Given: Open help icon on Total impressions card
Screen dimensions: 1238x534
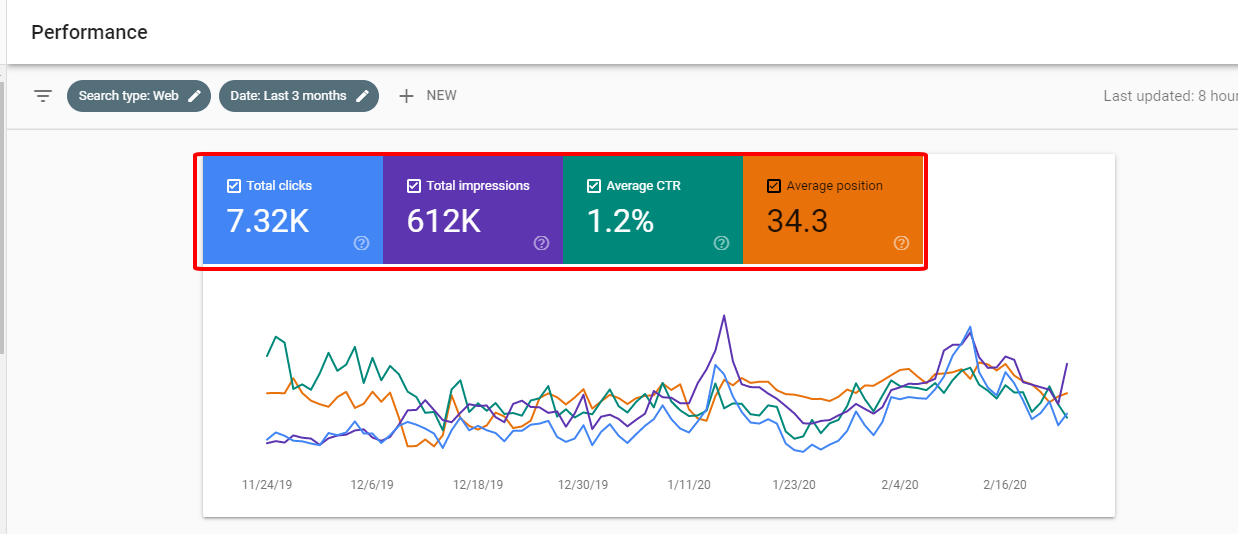Looking at the screenshot, I should pyautogui.click(x=541, y=243).
